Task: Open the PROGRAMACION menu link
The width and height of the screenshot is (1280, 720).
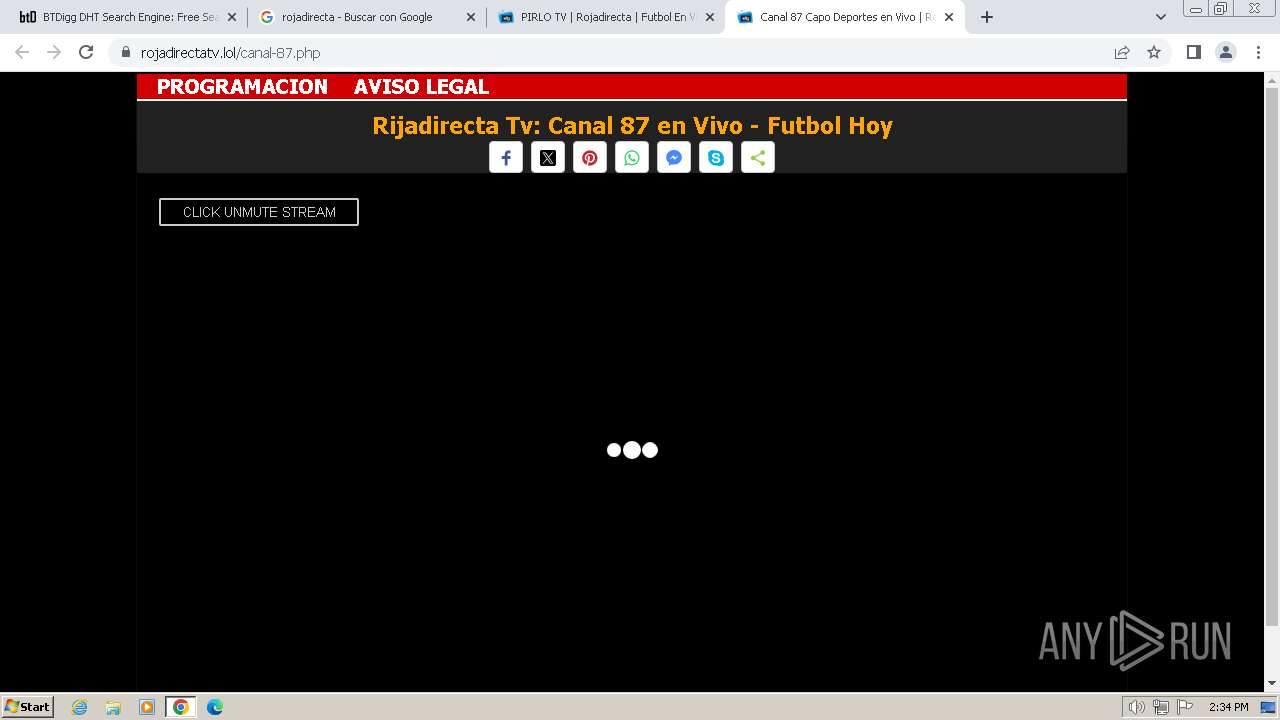Action: [x=242, y=87]
